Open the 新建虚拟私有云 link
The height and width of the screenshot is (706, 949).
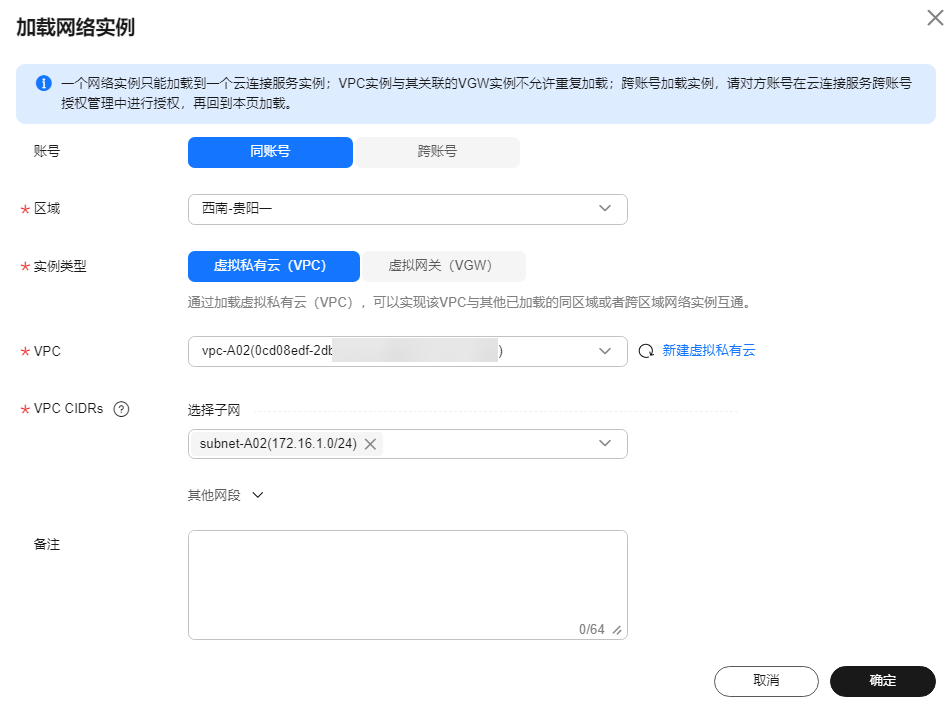pyautogui.click(x=709, y=351)
